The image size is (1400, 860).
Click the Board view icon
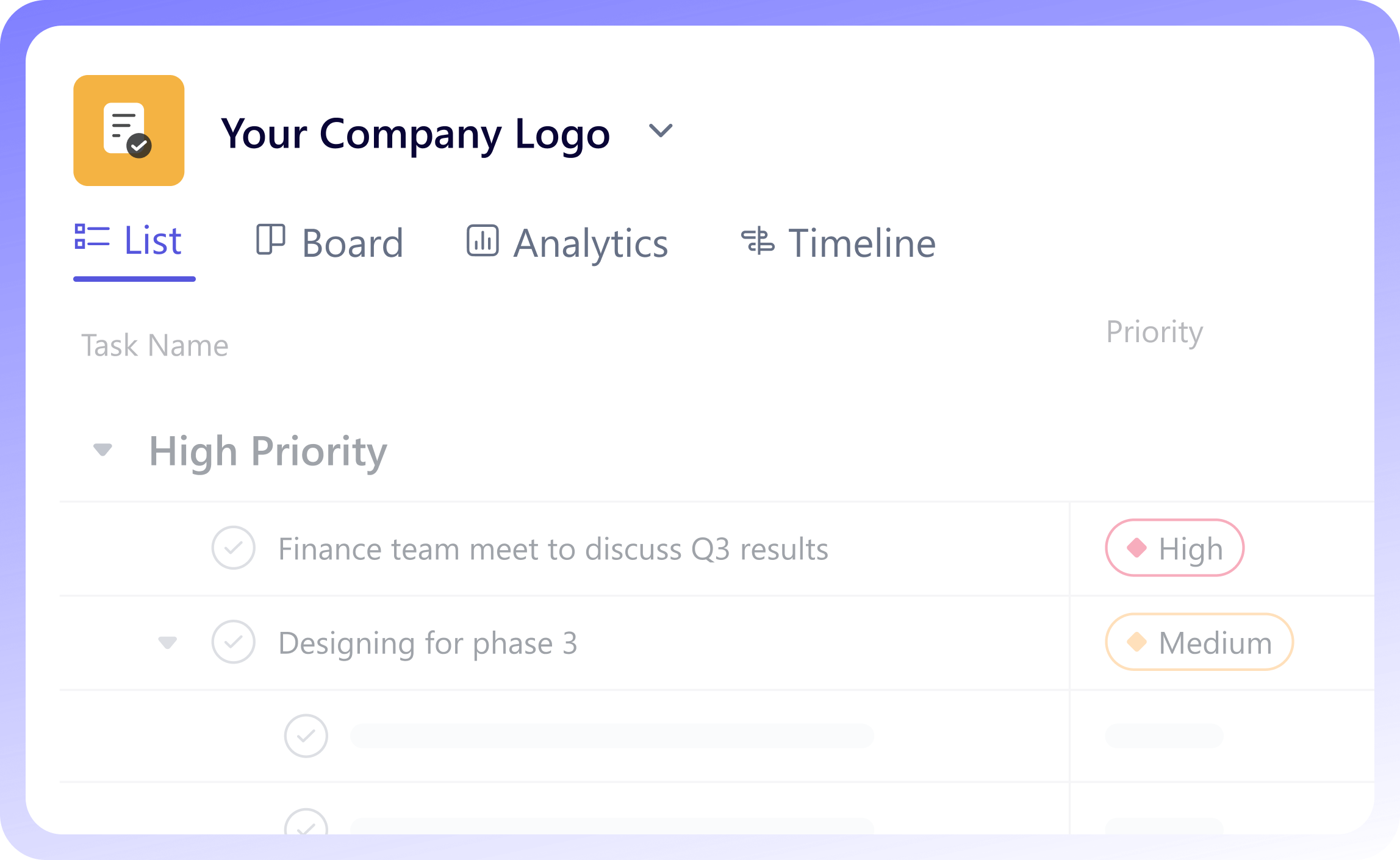tap(270, 240)
